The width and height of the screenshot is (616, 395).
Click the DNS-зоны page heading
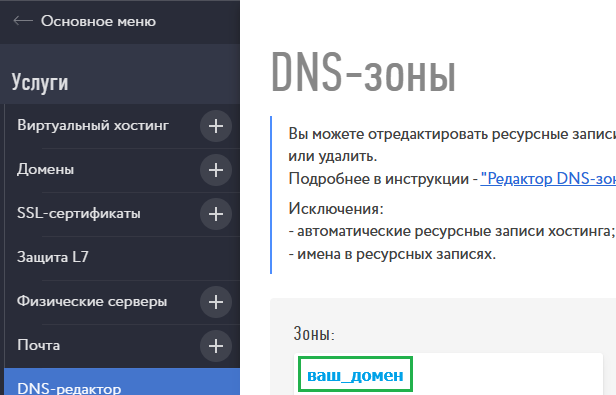pyautogui.click(x=363, y=73)
